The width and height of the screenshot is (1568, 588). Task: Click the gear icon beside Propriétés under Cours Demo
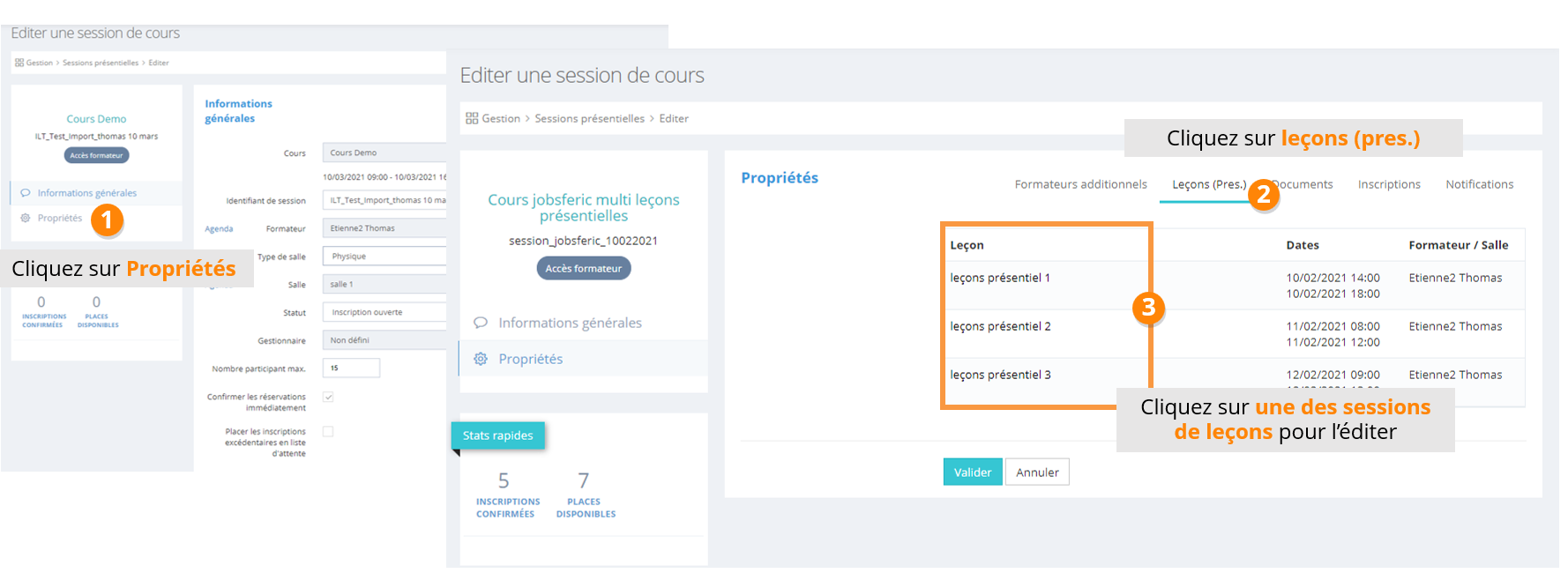26,218
